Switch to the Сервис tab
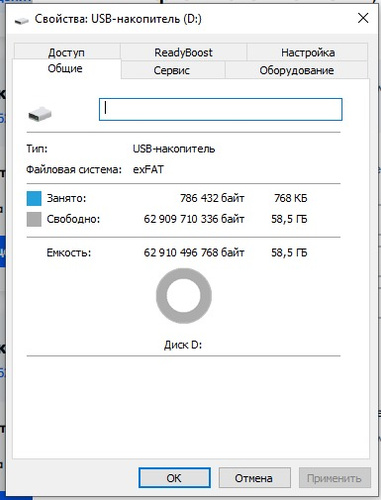Screen dimensions: 381x500 [172, 70]
